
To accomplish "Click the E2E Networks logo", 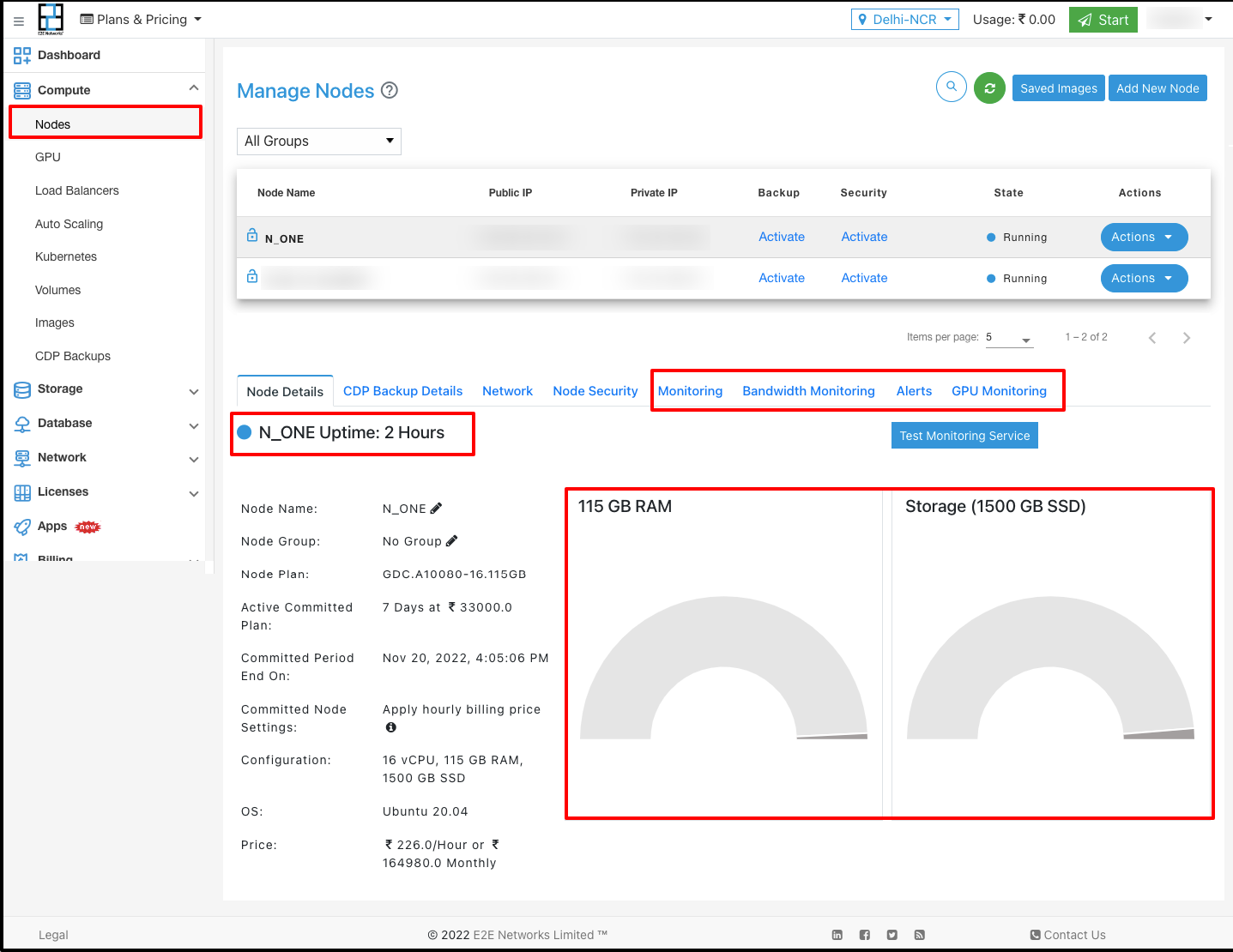I will coord(51,19).
